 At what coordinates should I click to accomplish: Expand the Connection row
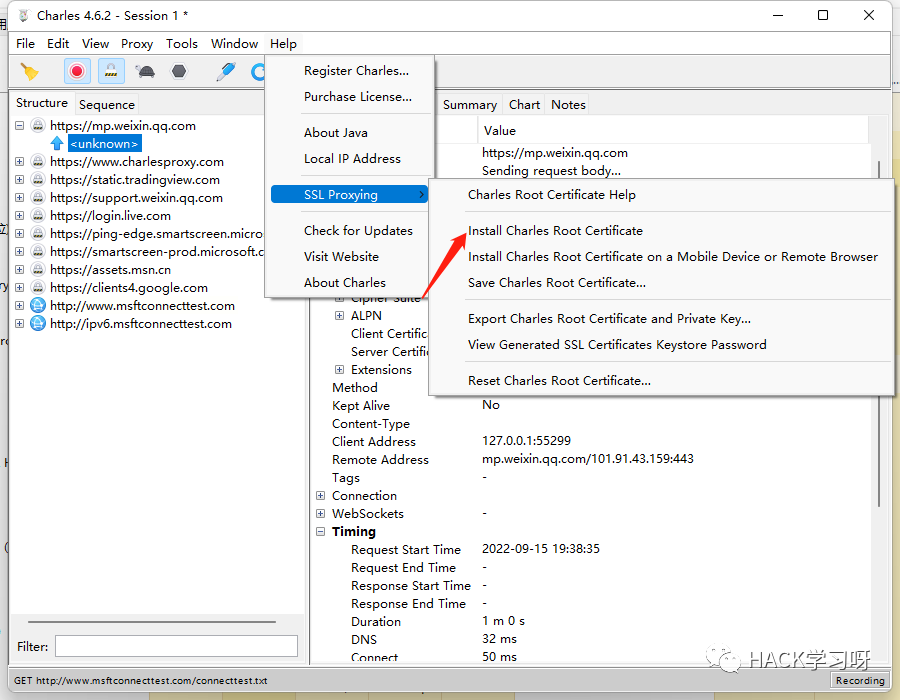tap(321, 496)
